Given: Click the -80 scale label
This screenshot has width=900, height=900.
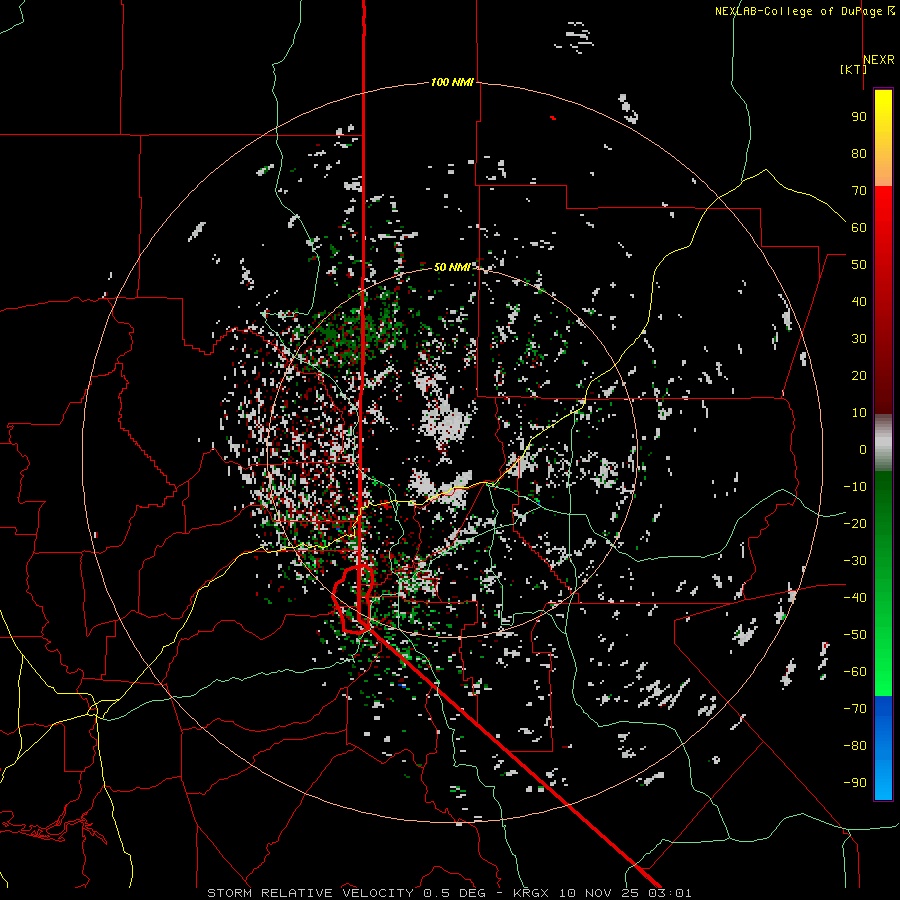Looking at the screenshot, I should (855, 746).
